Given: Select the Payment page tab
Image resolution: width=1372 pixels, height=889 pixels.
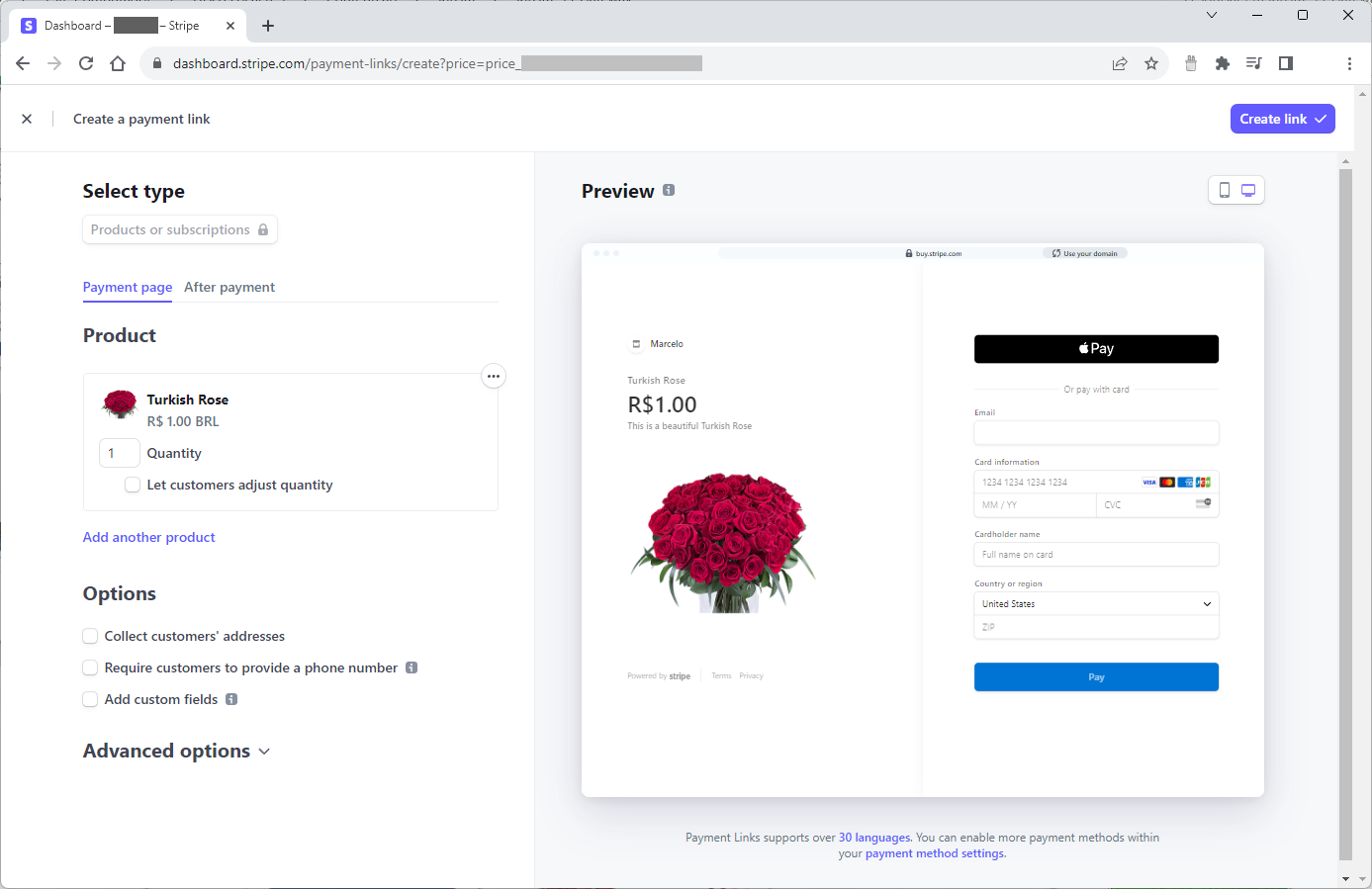Looking at the screenshot, I should tap(127, 287).
